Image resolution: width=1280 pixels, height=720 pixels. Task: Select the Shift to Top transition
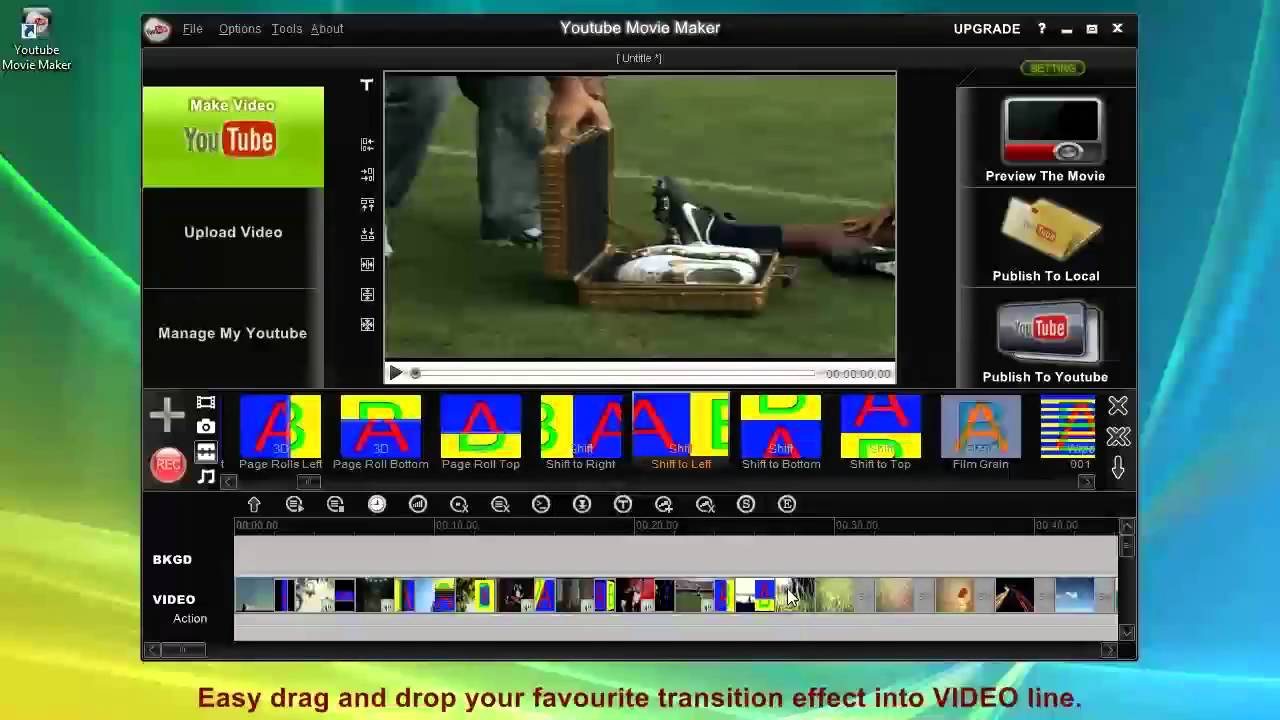coord(880,433)
